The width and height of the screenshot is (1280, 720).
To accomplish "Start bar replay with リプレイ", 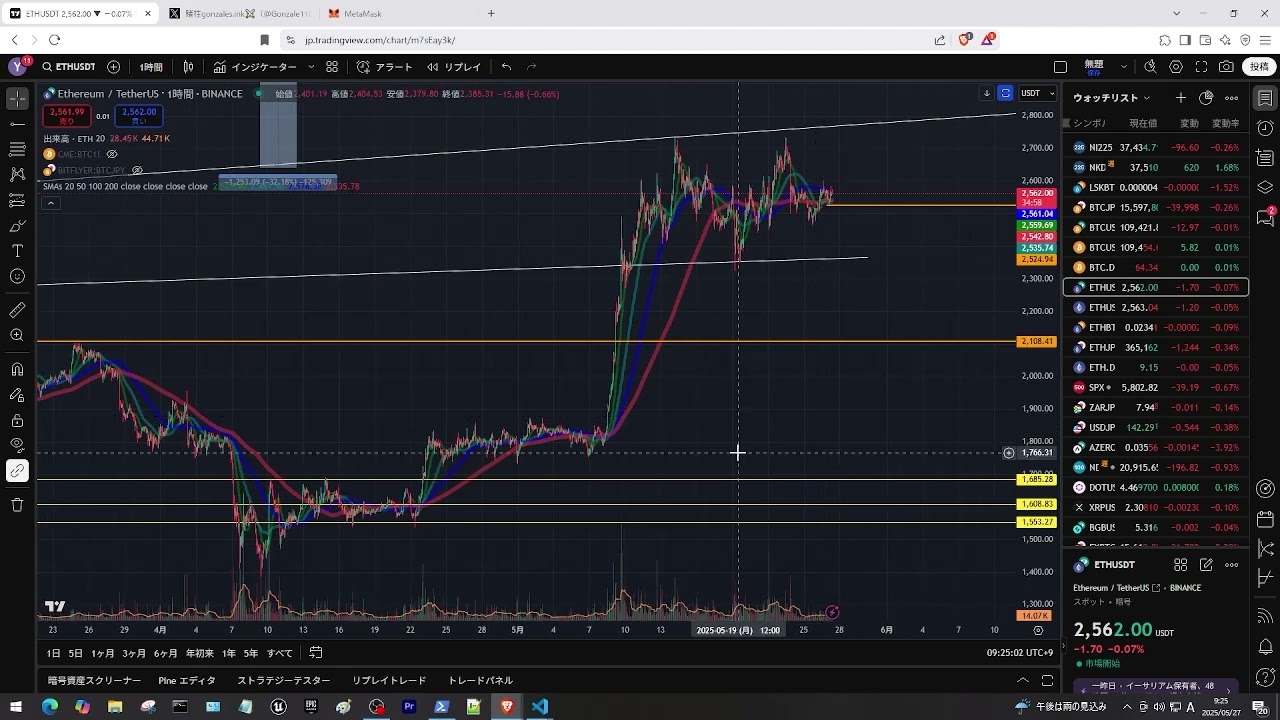I will [x=454, y=67].
